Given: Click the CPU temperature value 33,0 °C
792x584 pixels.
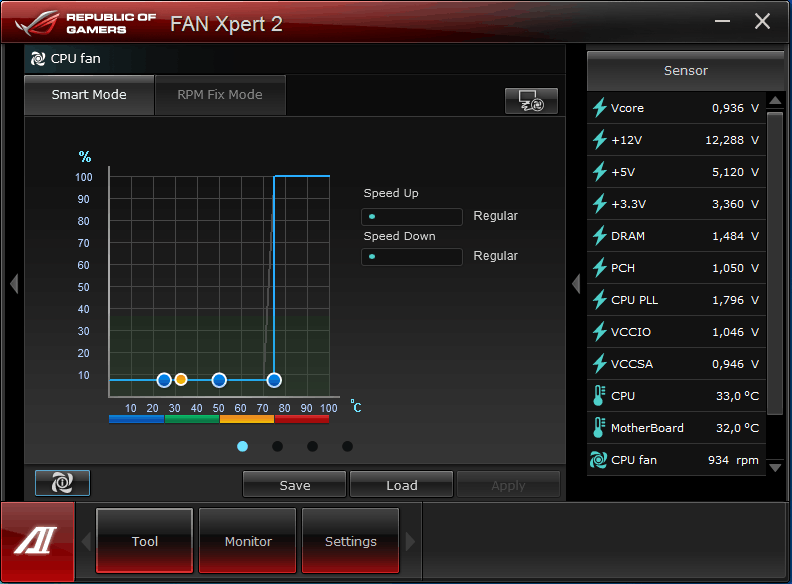Looking at the screenshot, I should (x=737, y=396).
